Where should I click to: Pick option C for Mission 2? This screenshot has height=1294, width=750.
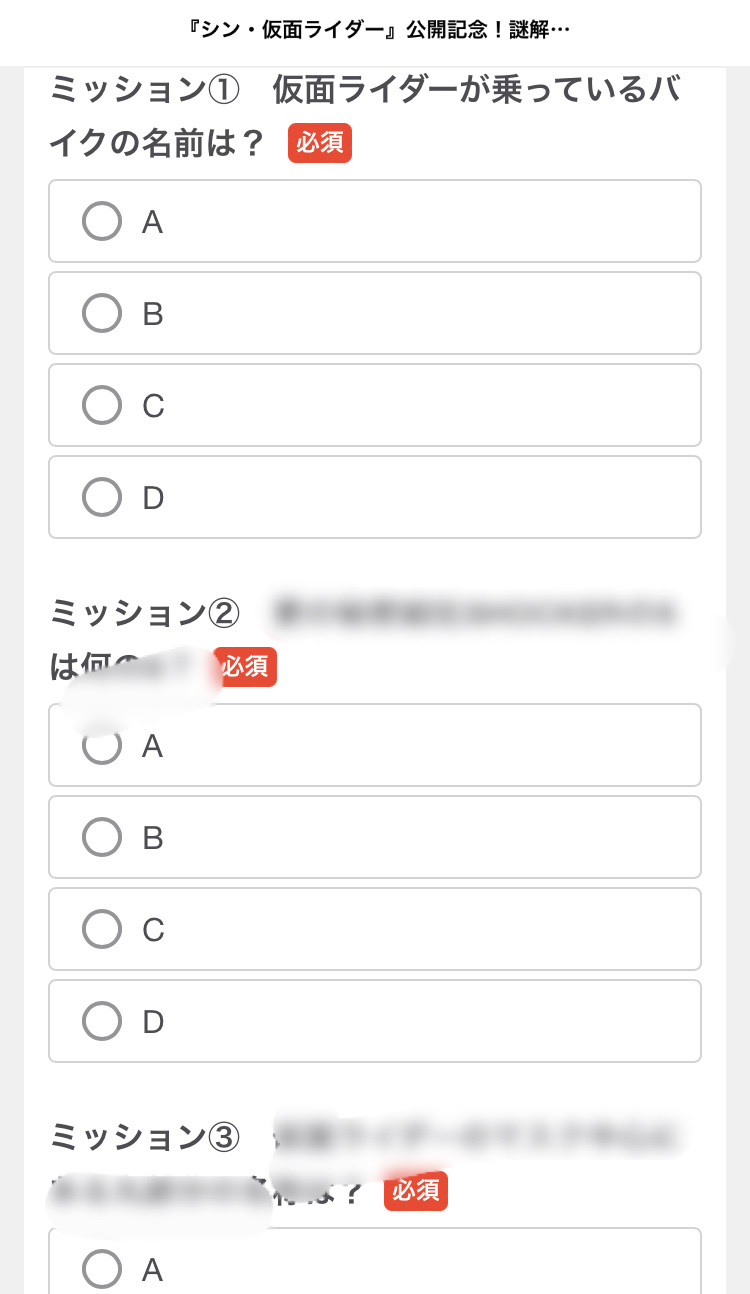[102, 929]
